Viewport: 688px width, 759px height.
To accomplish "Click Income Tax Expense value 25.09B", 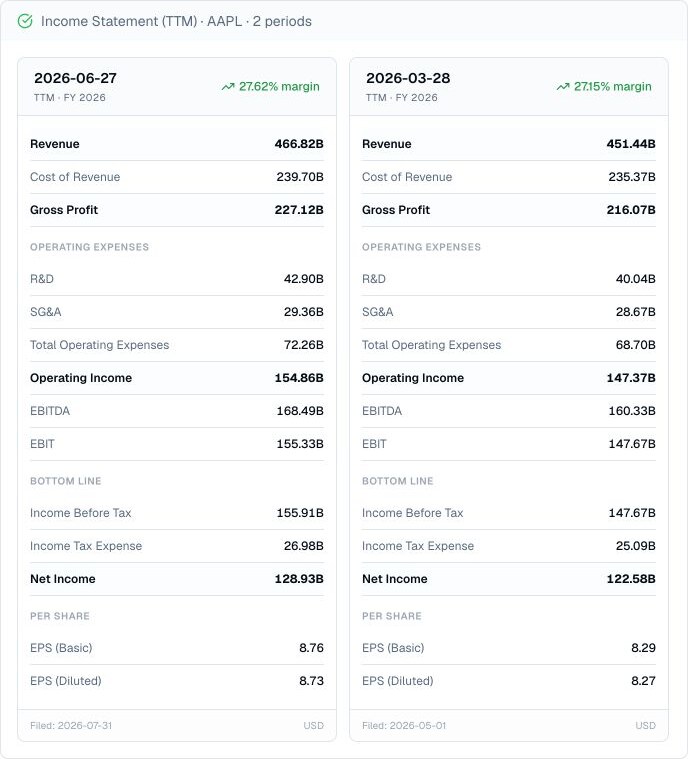I will (x=636, y=546).
